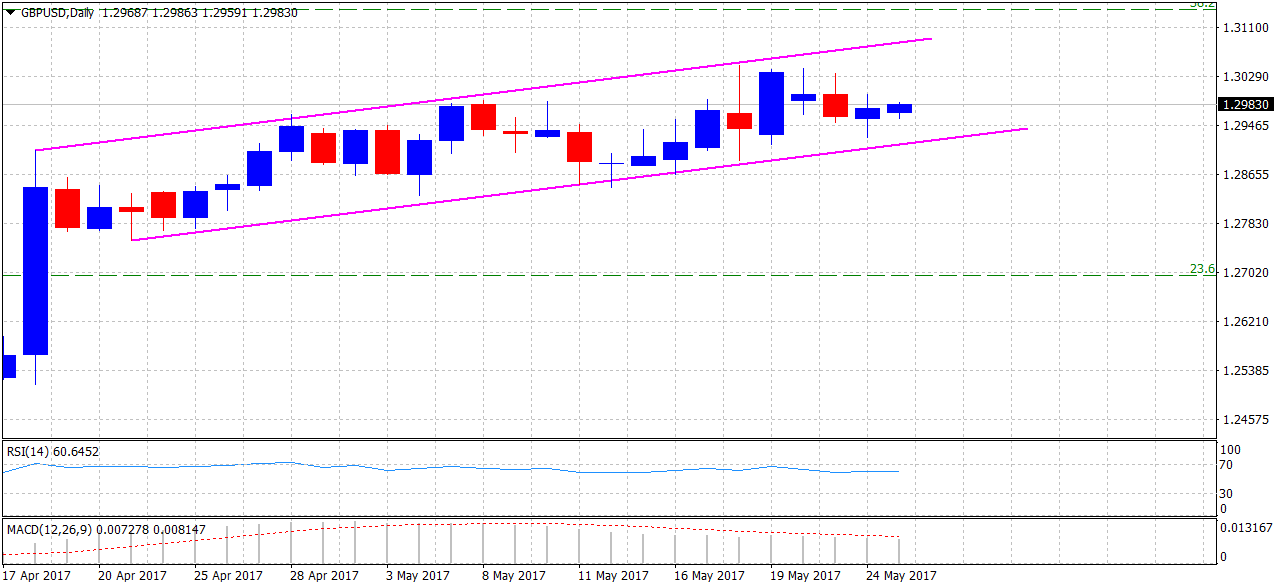Viewport: 1276px width, 588px height.
Task: Click the 20 Apr 2017 date label
Action: pyautogui.click(x=131, y=576)
